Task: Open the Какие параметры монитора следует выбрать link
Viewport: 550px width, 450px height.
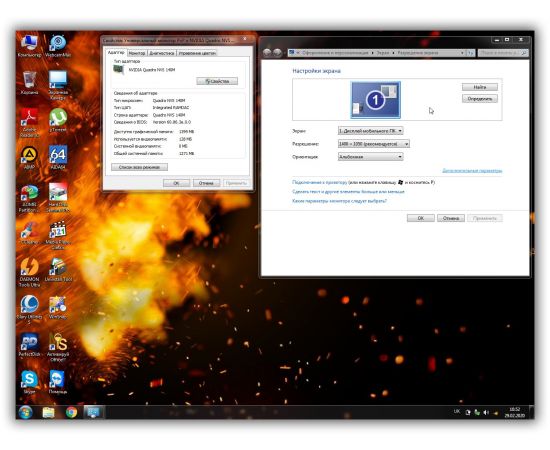Action: click(340, 201)
